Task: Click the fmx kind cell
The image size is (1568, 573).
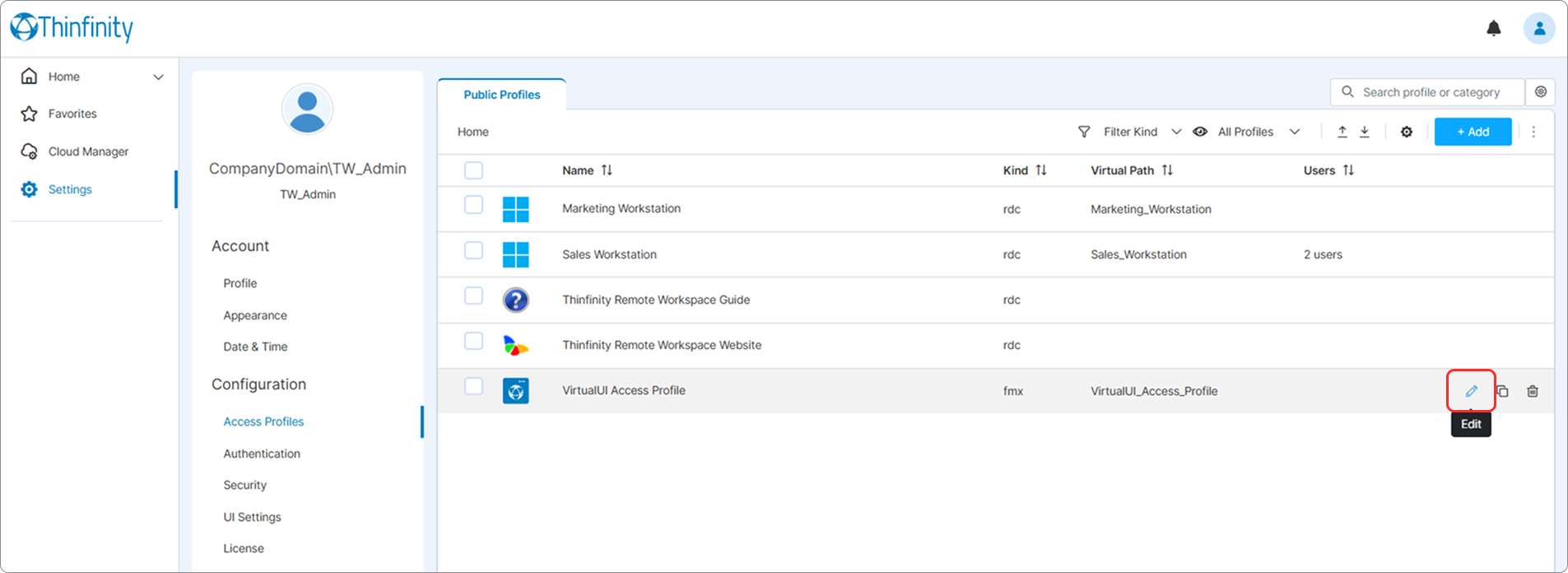Action: click(1013, 391)
